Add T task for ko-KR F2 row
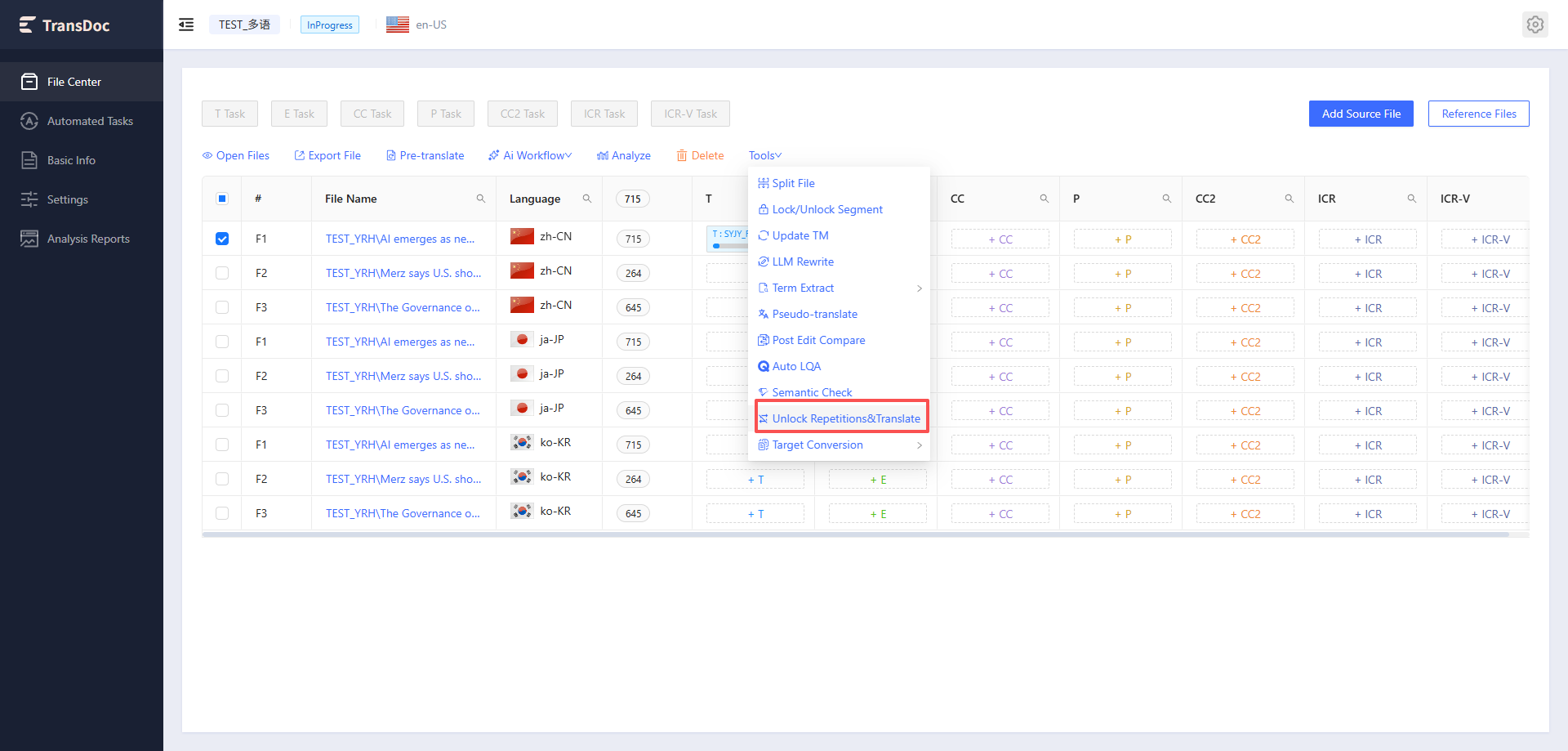1568x751 pixels. [755, 480]
